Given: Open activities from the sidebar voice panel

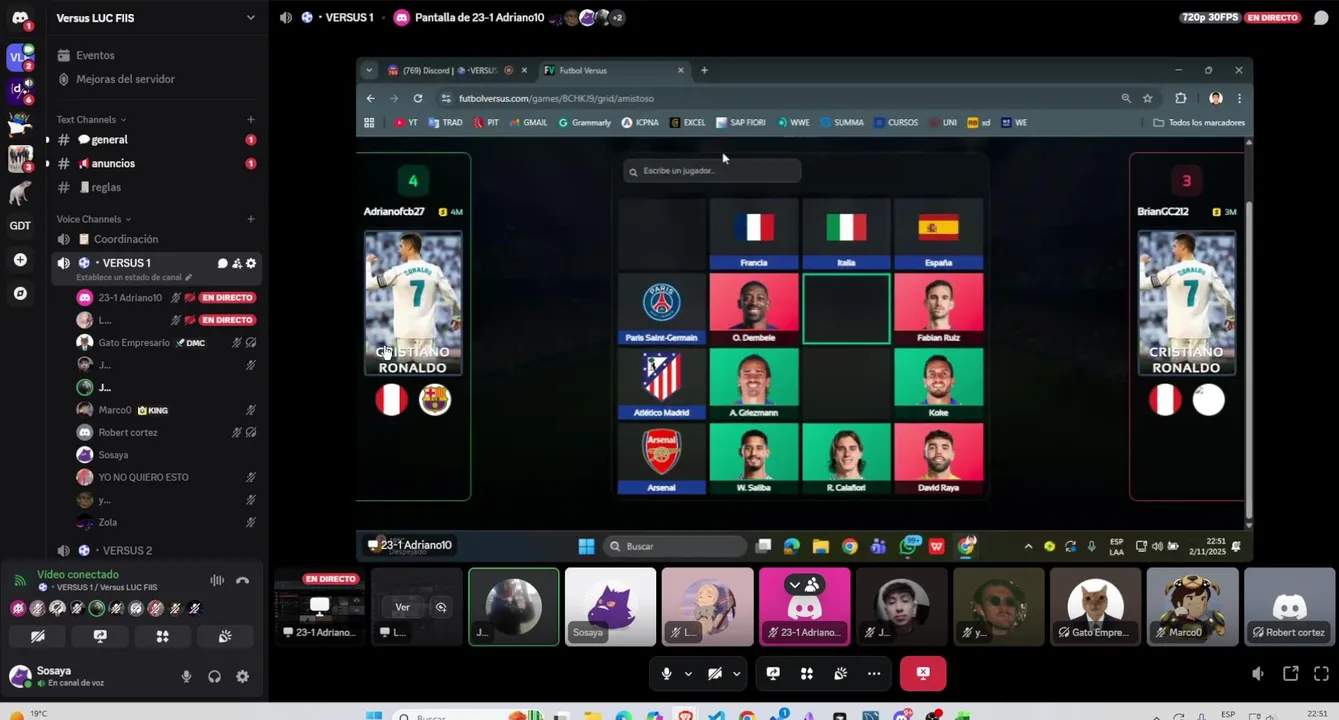Looking at the screenshot, I should pos(162,636).
